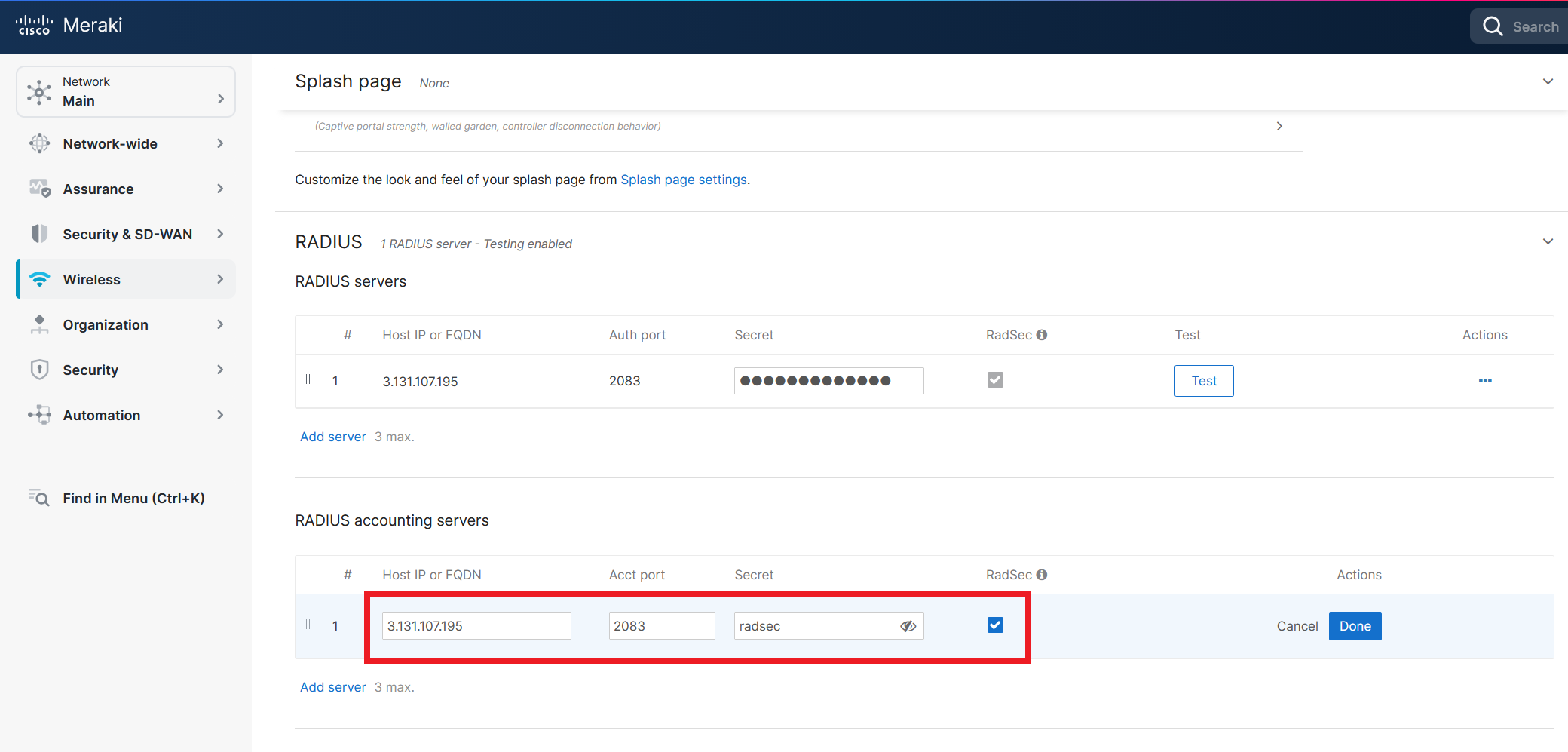Click the Automation workflow icon

click(x=39, y=415)
